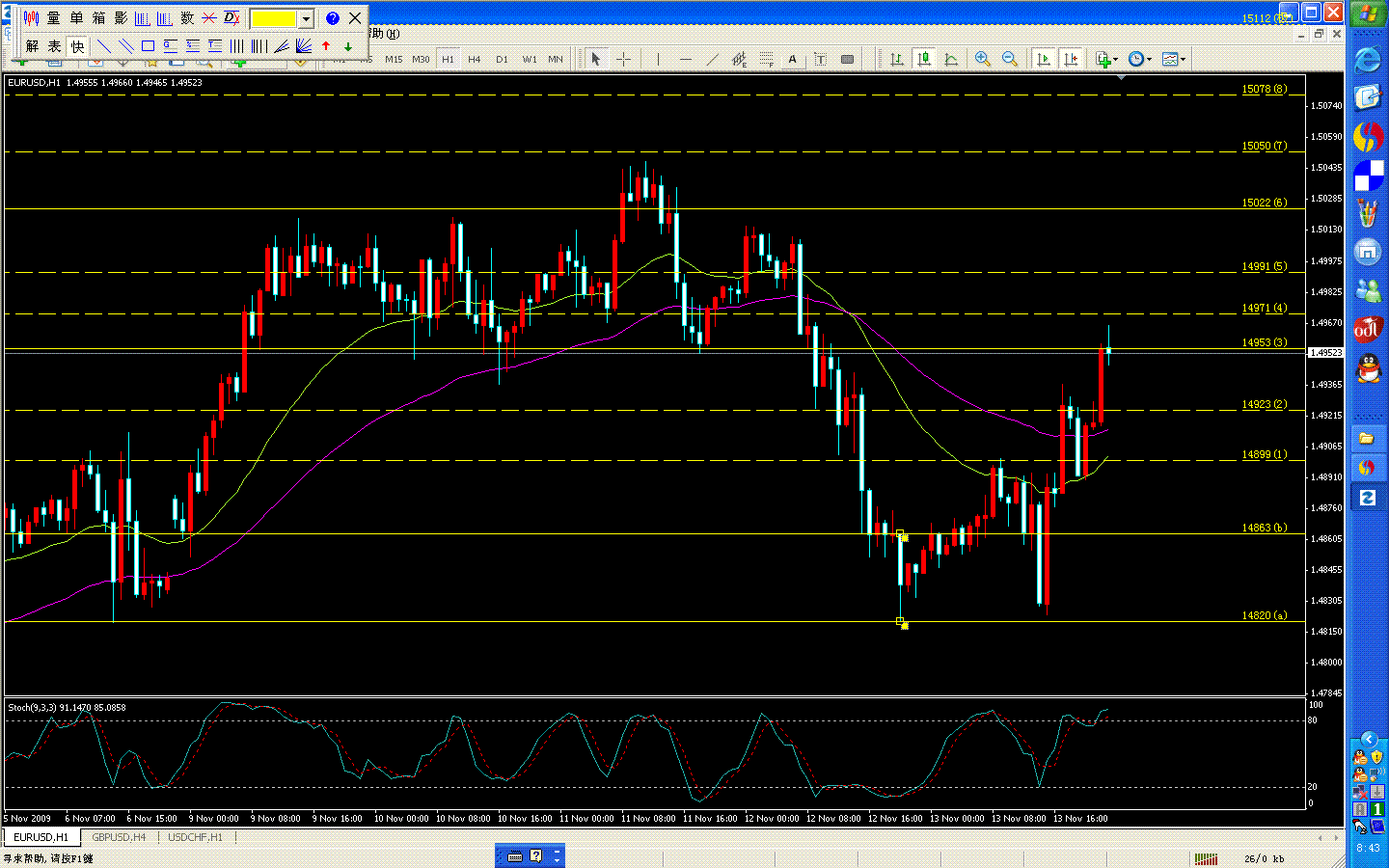Select the double parallel lines tool
1389x868 pixels.
tap(126, 45)
